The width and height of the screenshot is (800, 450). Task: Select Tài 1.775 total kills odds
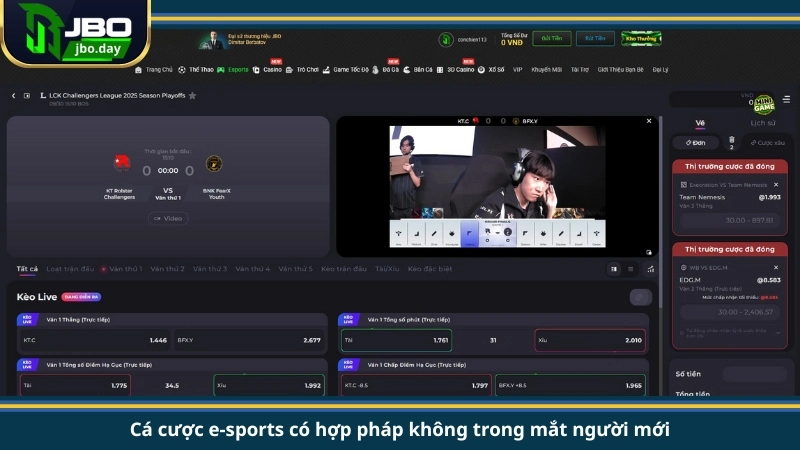point(75,386)
